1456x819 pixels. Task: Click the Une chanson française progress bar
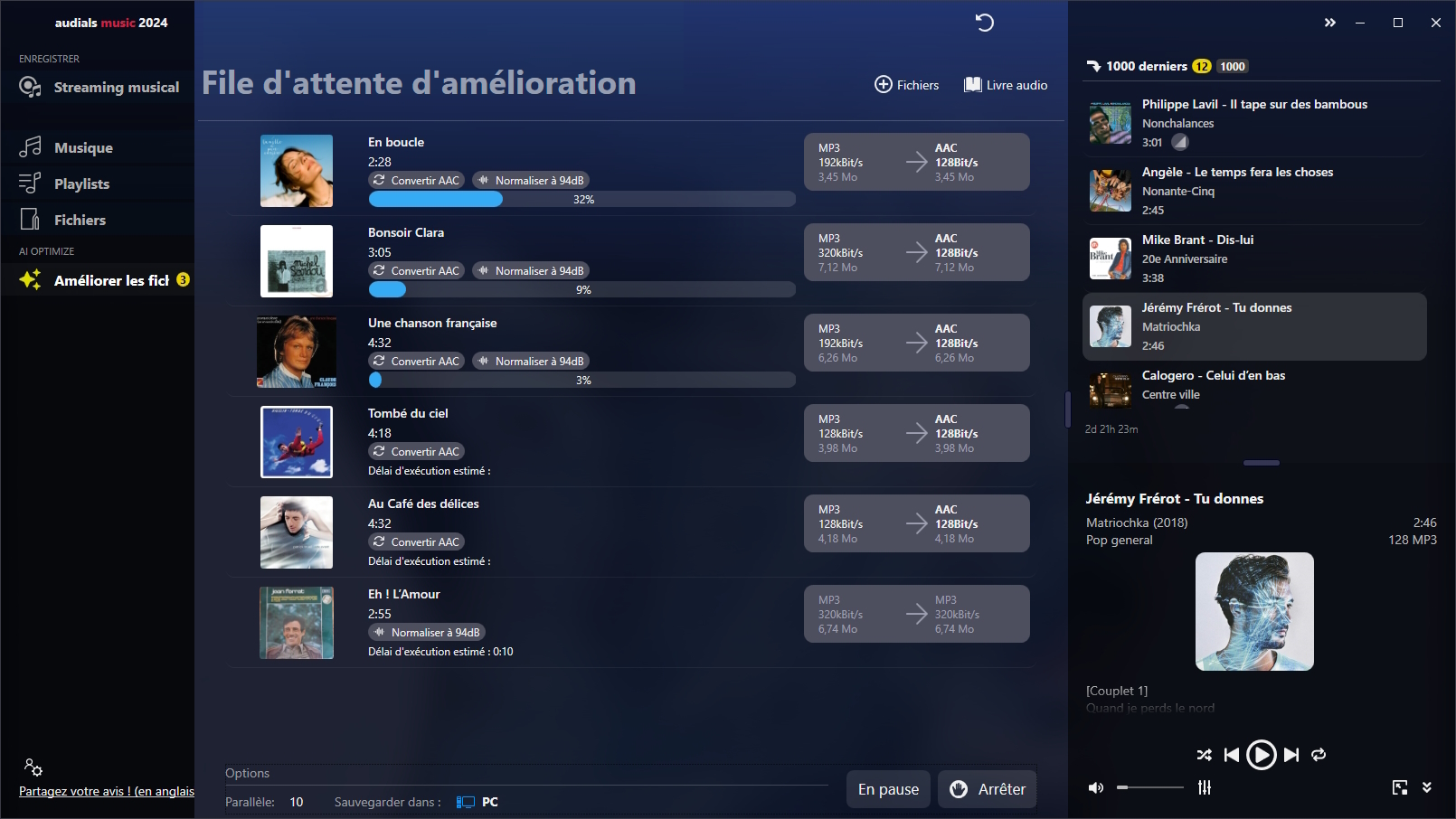pyautogui.click(x=582, y=381)
